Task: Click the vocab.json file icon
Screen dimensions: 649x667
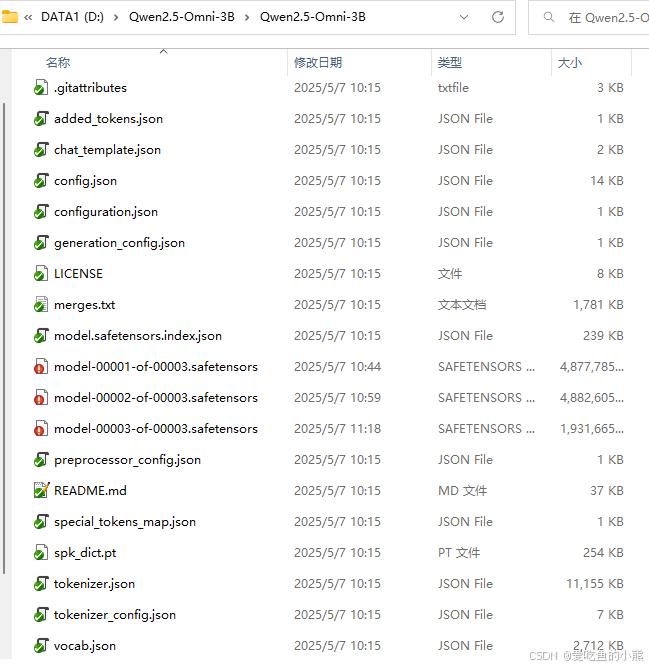Action: (x=41, y=646)
